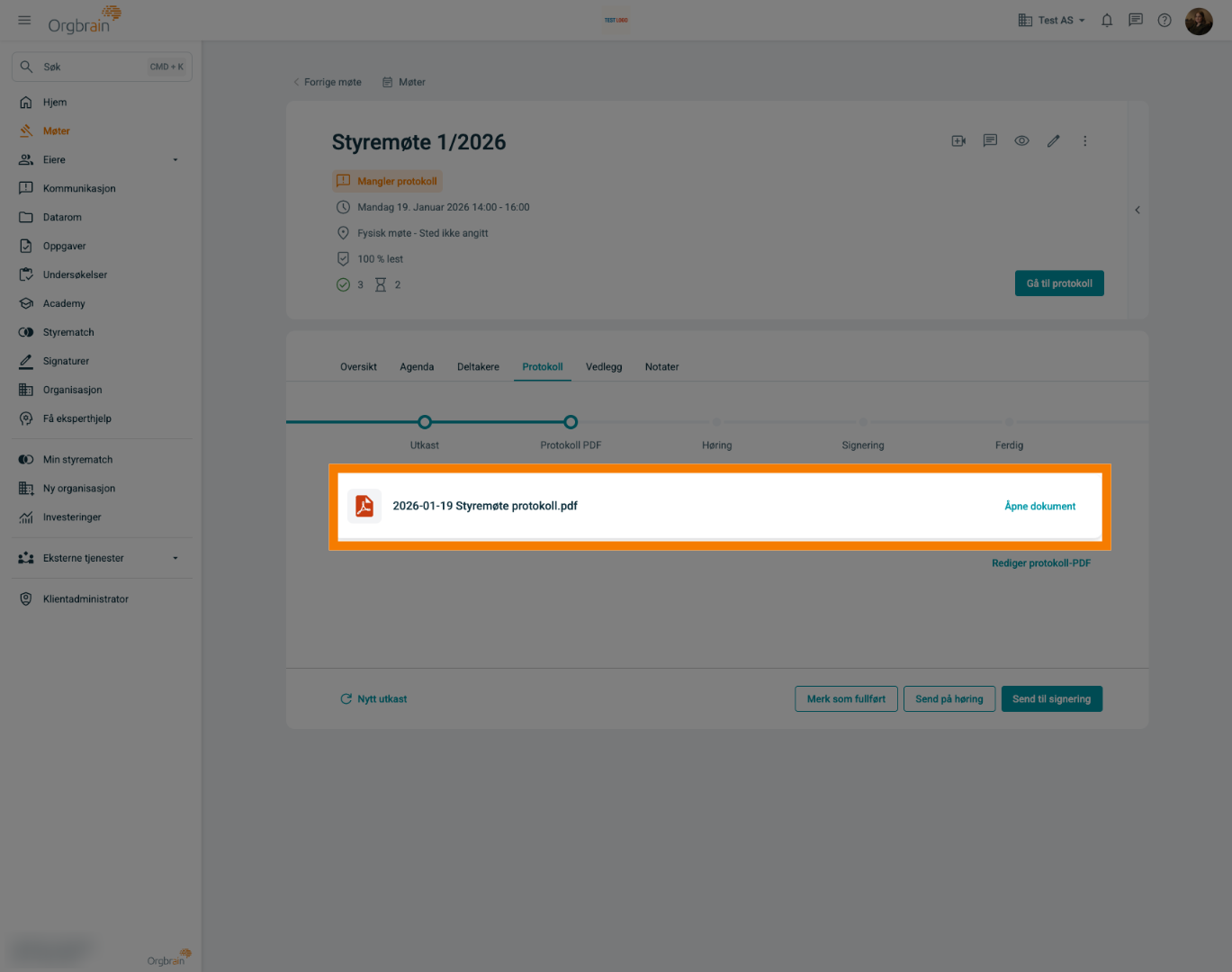Open the meeting three-dot options menu
Viewport: 1232px width, 972px height.
(x=1084, y=141)
